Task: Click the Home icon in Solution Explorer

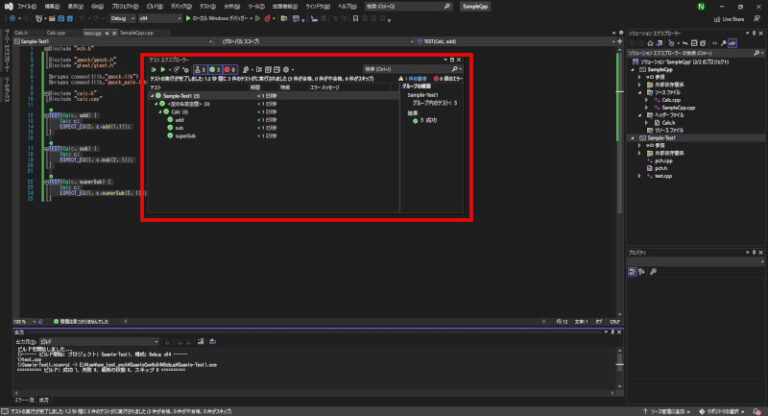Action: coord(650,43)
